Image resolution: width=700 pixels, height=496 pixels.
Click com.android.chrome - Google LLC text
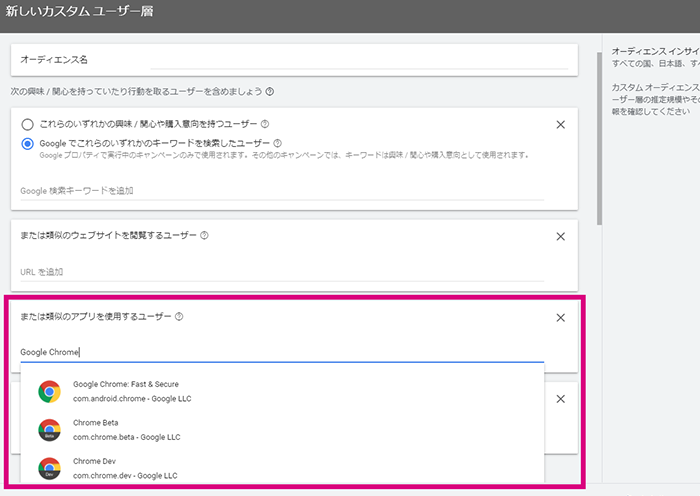point(132,399)
